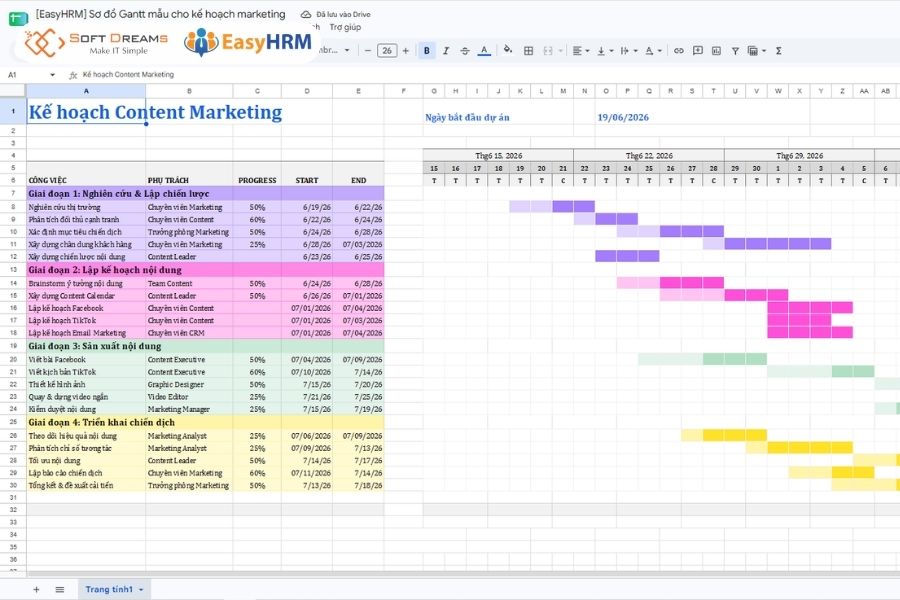This screenshot has height=600, width=900.
Task: Click PROGRESS column heading cell
Action: coord(257,180)
